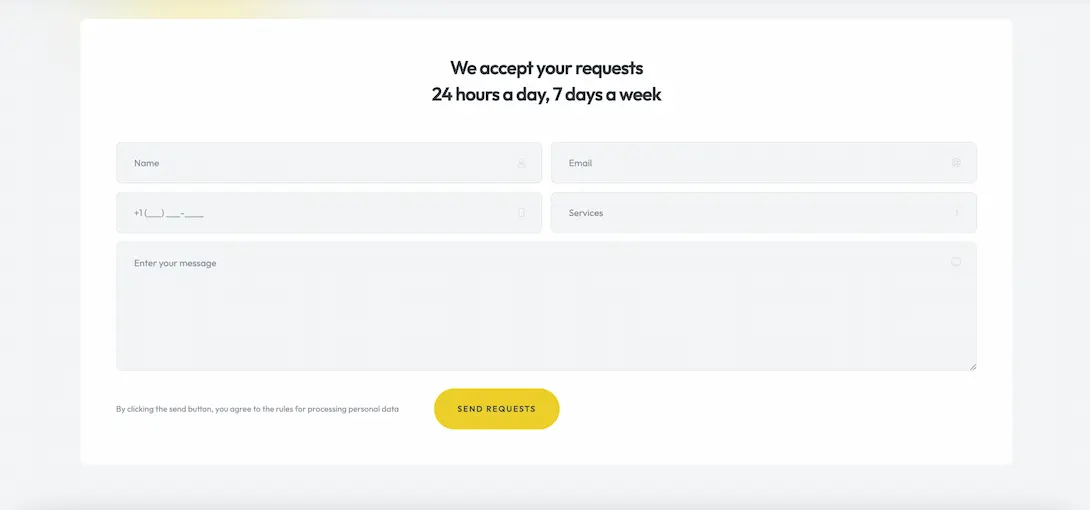This screenshot has height=510, width=1090.
Task: Click the person icon in Name field
Action: click(x=522, y=163)
